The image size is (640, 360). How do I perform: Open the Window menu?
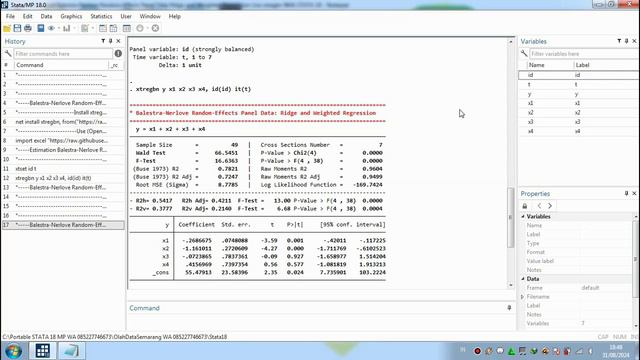(150, 16)
